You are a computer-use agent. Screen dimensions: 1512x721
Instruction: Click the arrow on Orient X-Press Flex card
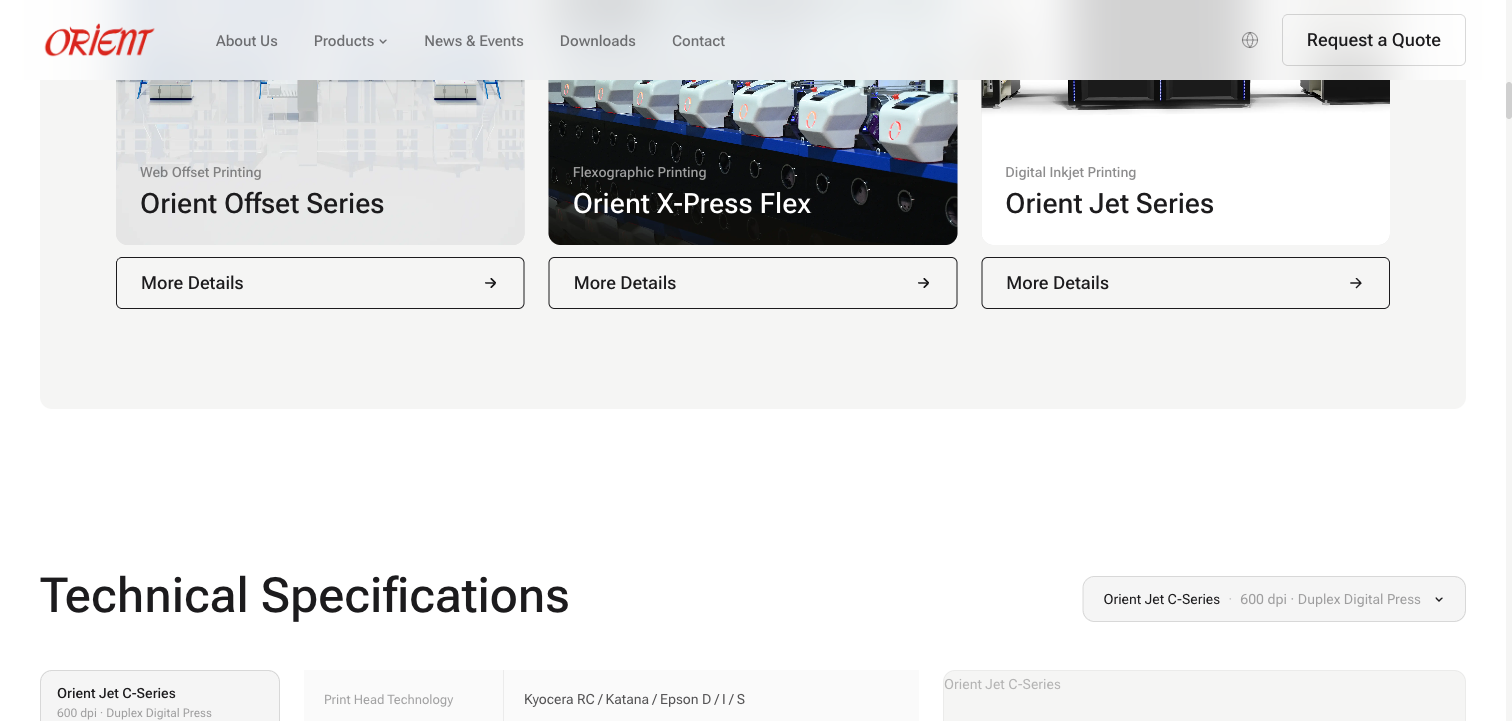pos(922,283)
